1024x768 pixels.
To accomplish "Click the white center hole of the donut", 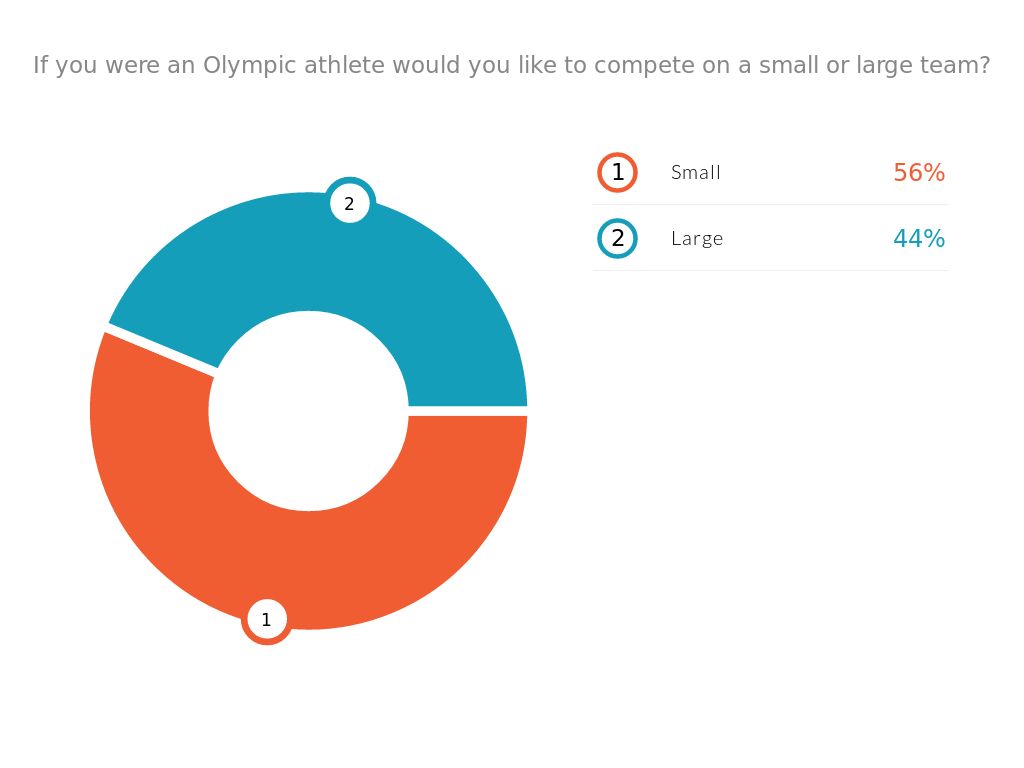I will tap(309, 411).
